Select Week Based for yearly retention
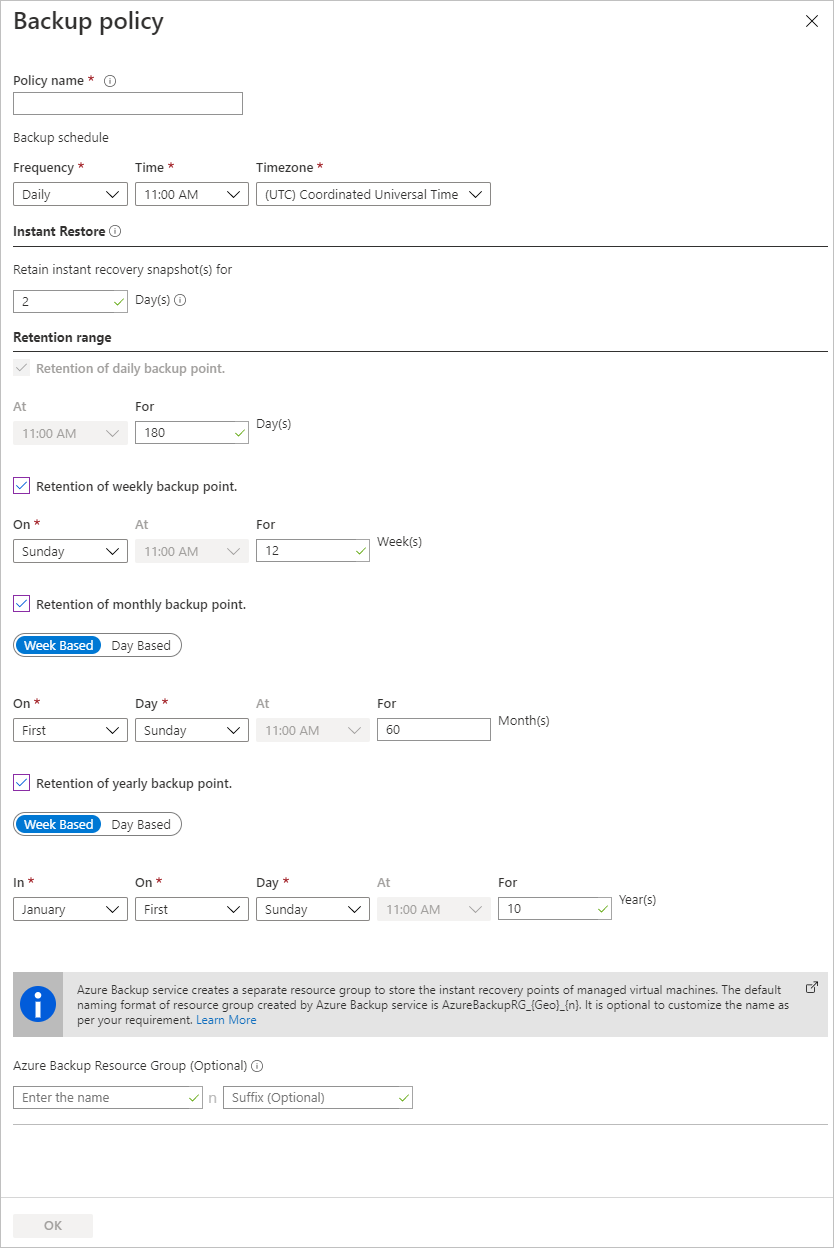Image resolution: width=834 pixels, height=1248 pixels. tap(58, 824)
